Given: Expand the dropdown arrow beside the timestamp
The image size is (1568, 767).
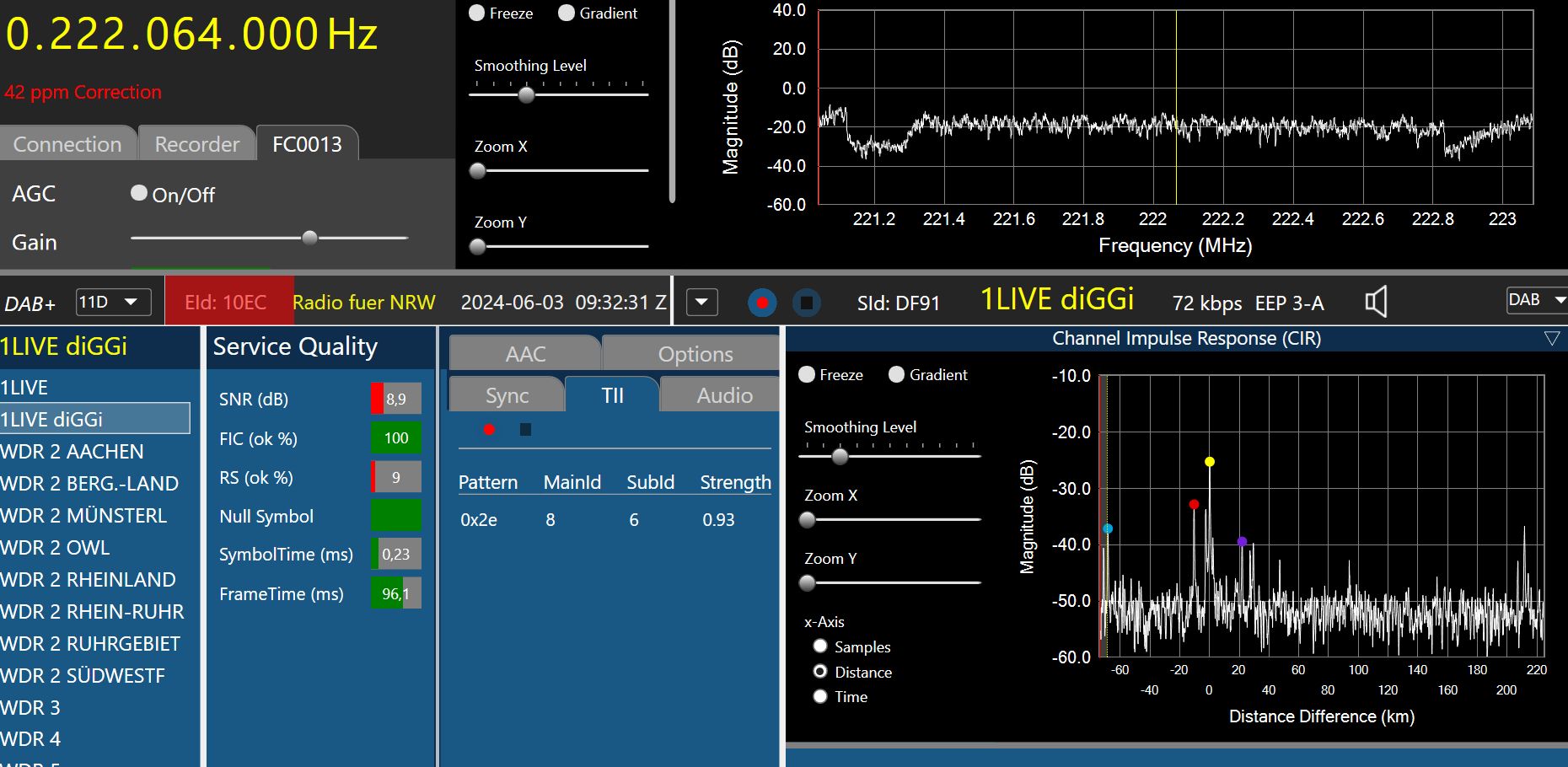Looking at the screenshot, I should 701,302.
